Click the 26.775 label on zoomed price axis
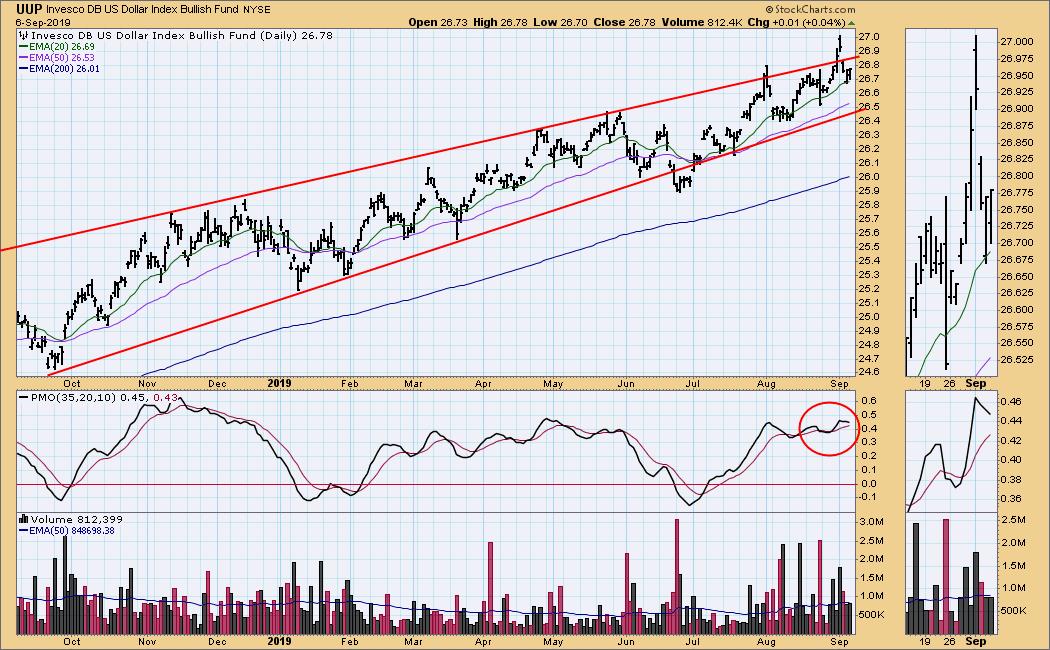The image size is (1050, 650). [1017, 192]
